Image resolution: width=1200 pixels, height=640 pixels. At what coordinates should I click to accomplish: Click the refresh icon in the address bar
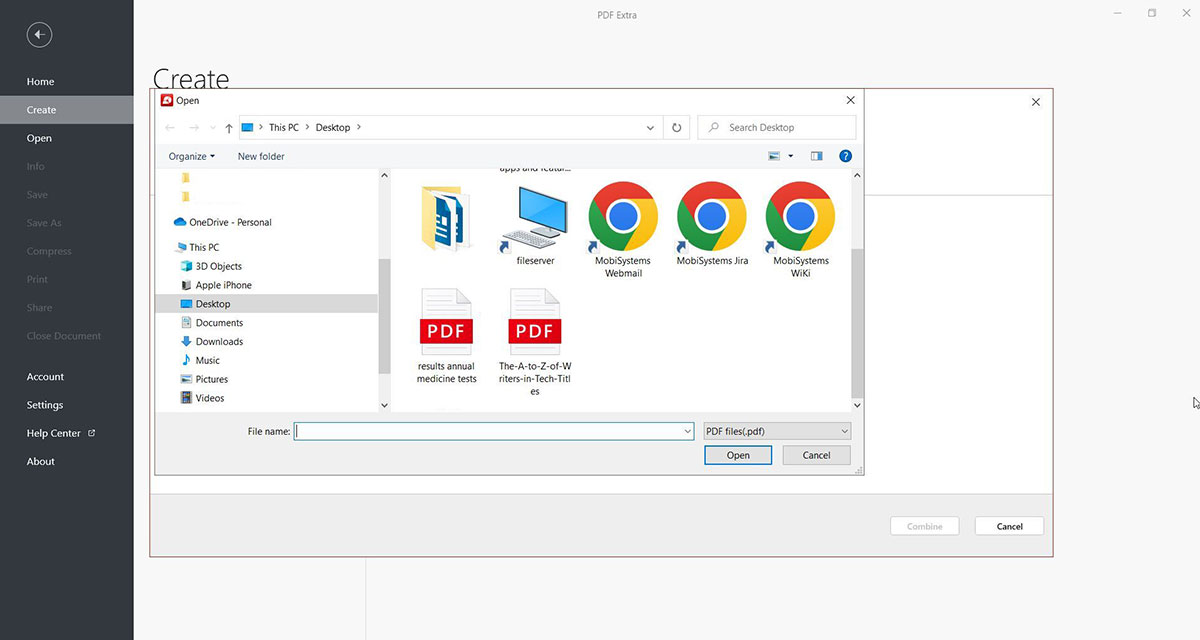tap(676, 127)
